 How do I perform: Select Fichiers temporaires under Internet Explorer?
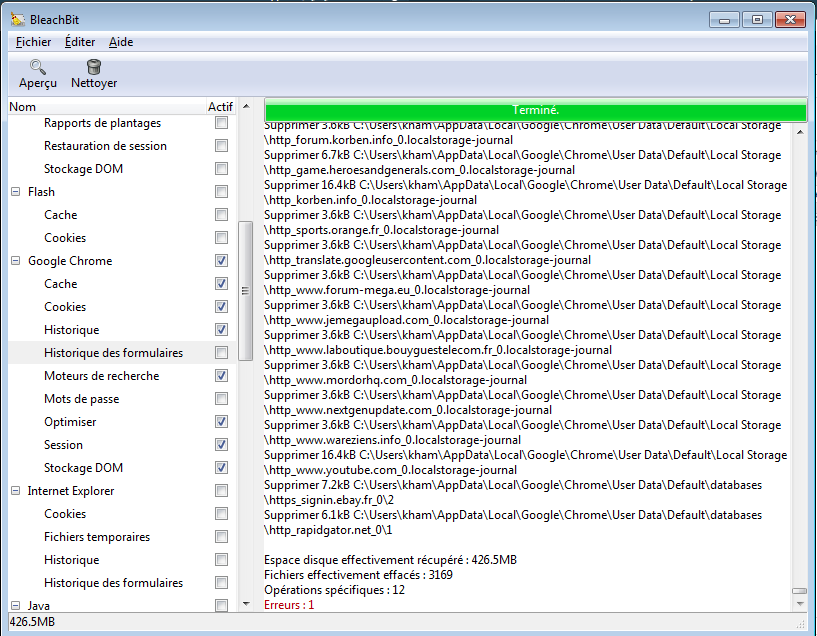(x=97, y=537)
